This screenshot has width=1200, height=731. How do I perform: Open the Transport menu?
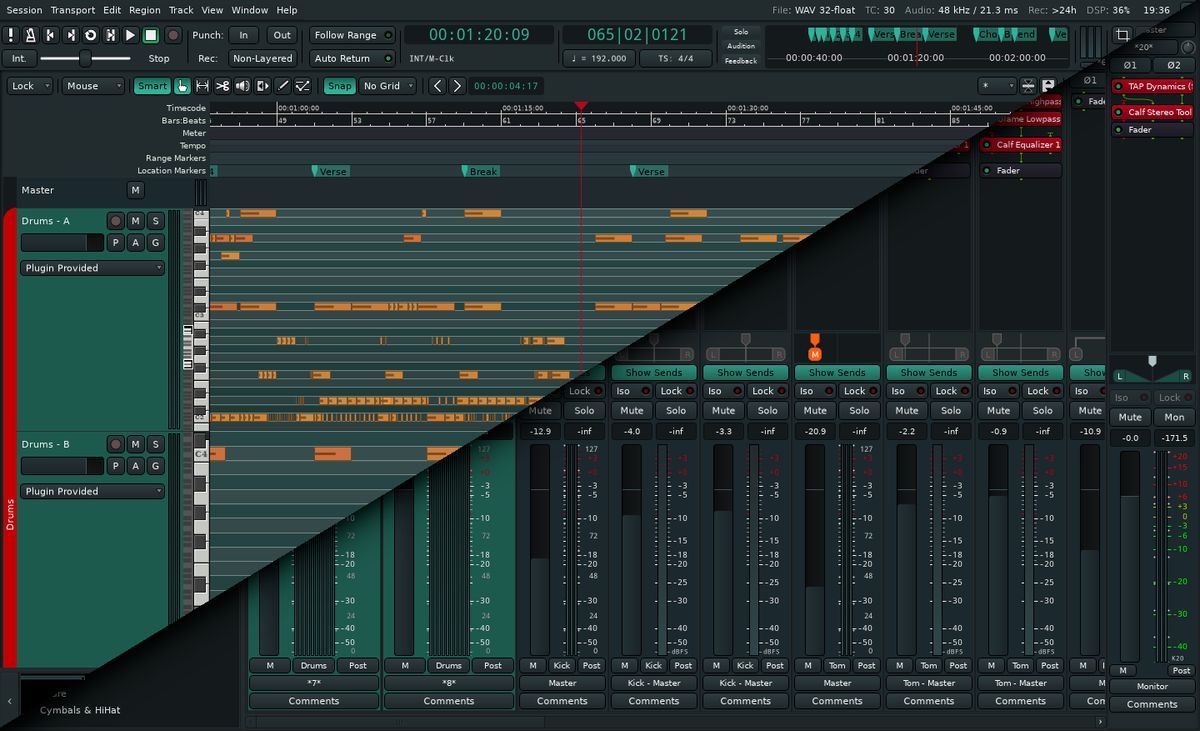click(73, 10)
